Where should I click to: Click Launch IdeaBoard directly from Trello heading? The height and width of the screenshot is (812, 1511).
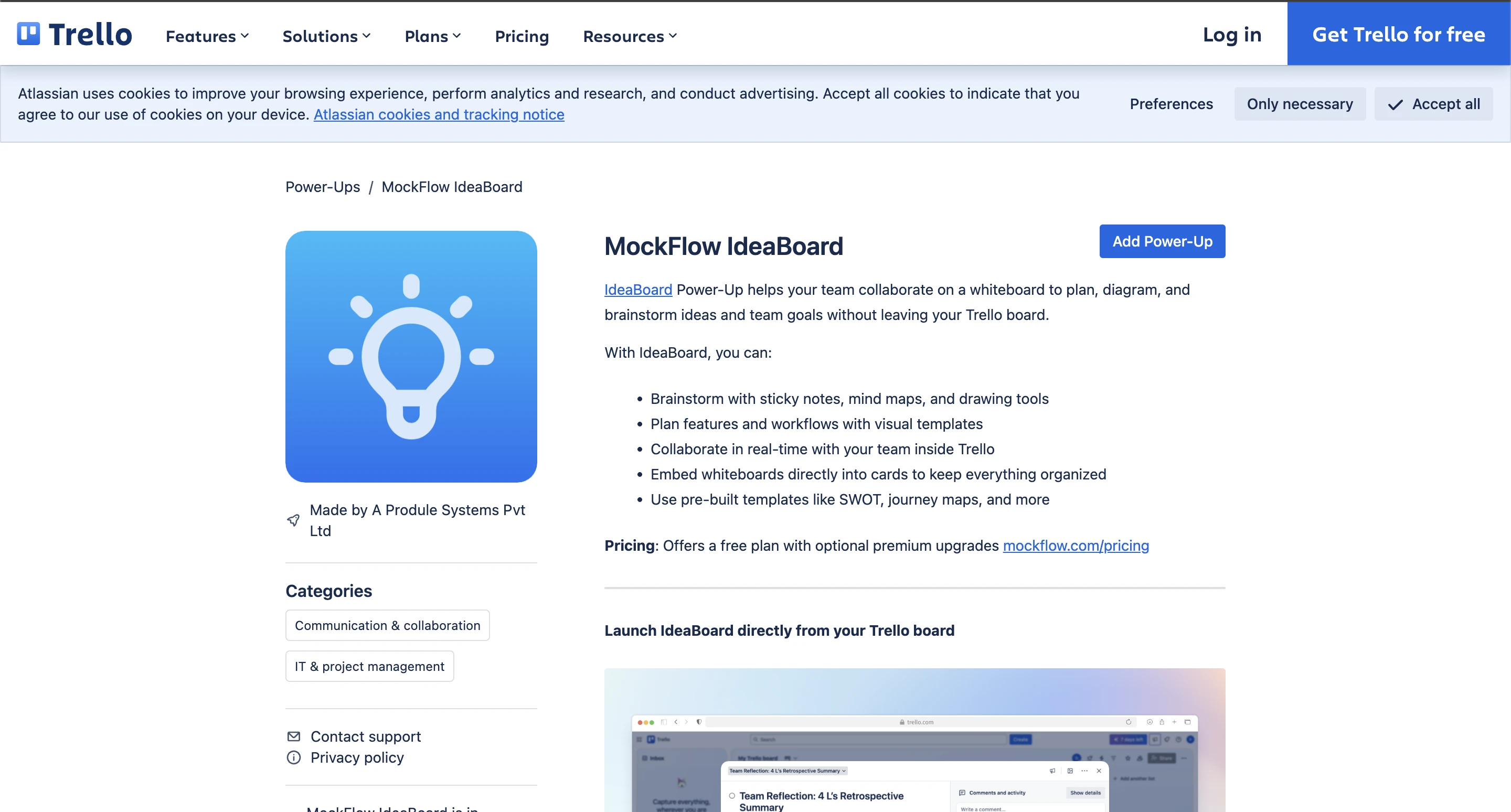coord(779,631)
